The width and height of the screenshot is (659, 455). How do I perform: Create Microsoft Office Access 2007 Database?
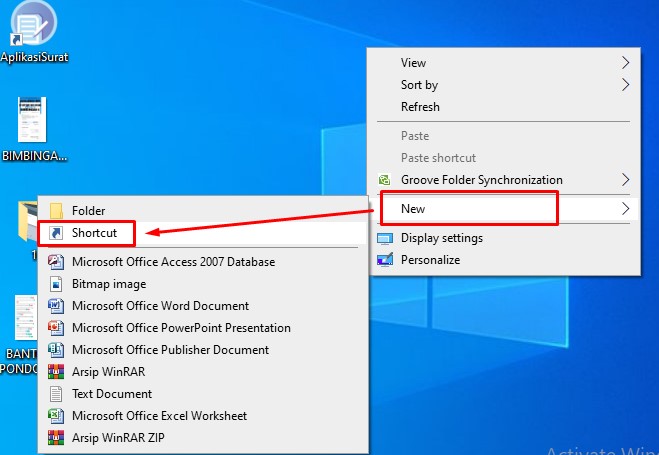(x=203, y=262)
